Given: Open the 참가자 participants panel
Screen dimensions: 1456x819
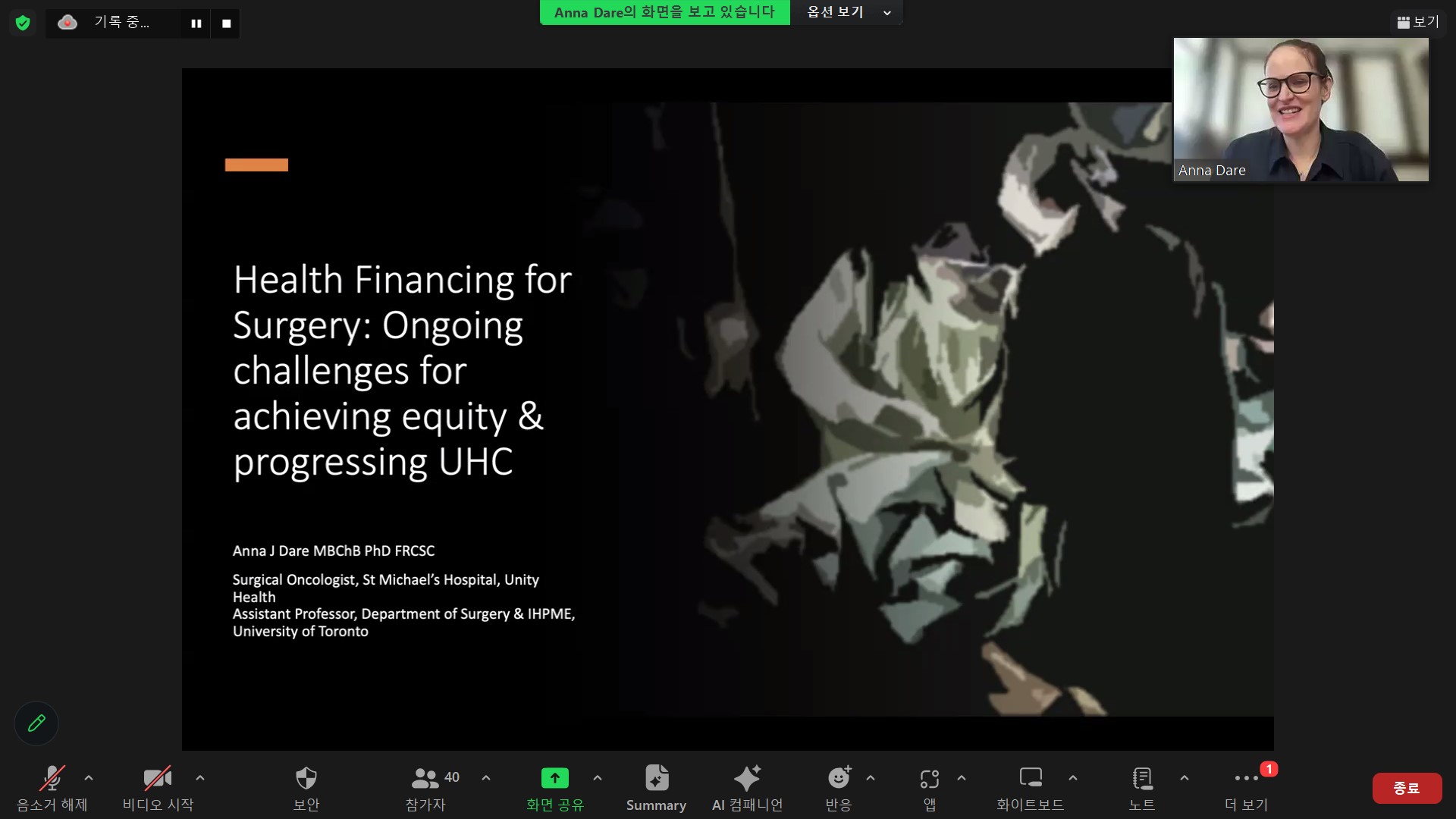Looking at the screenshot, I should click(425, 789).
